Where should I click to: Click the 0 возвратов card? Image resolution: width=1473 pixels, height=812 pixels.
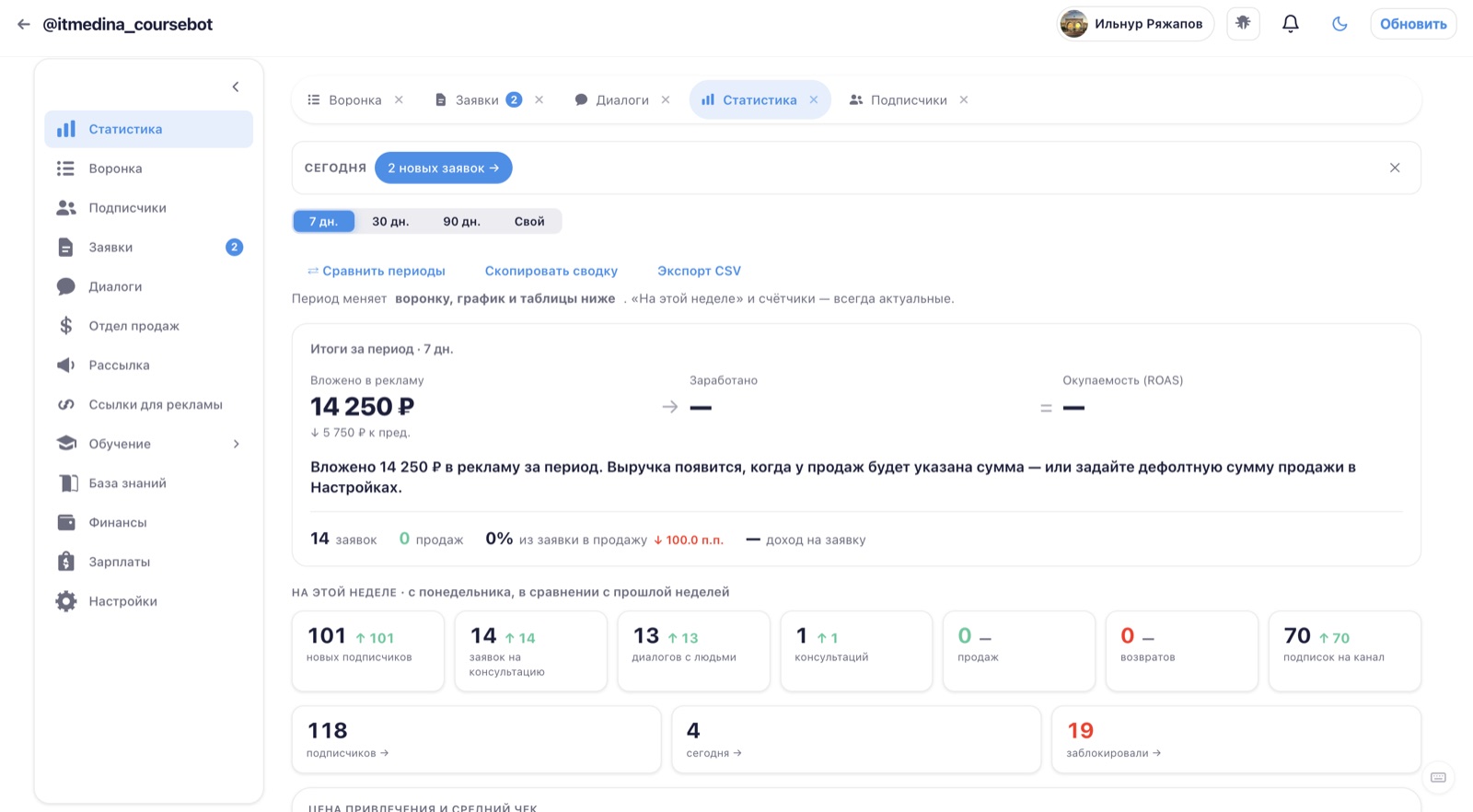tap(1182, 651)
